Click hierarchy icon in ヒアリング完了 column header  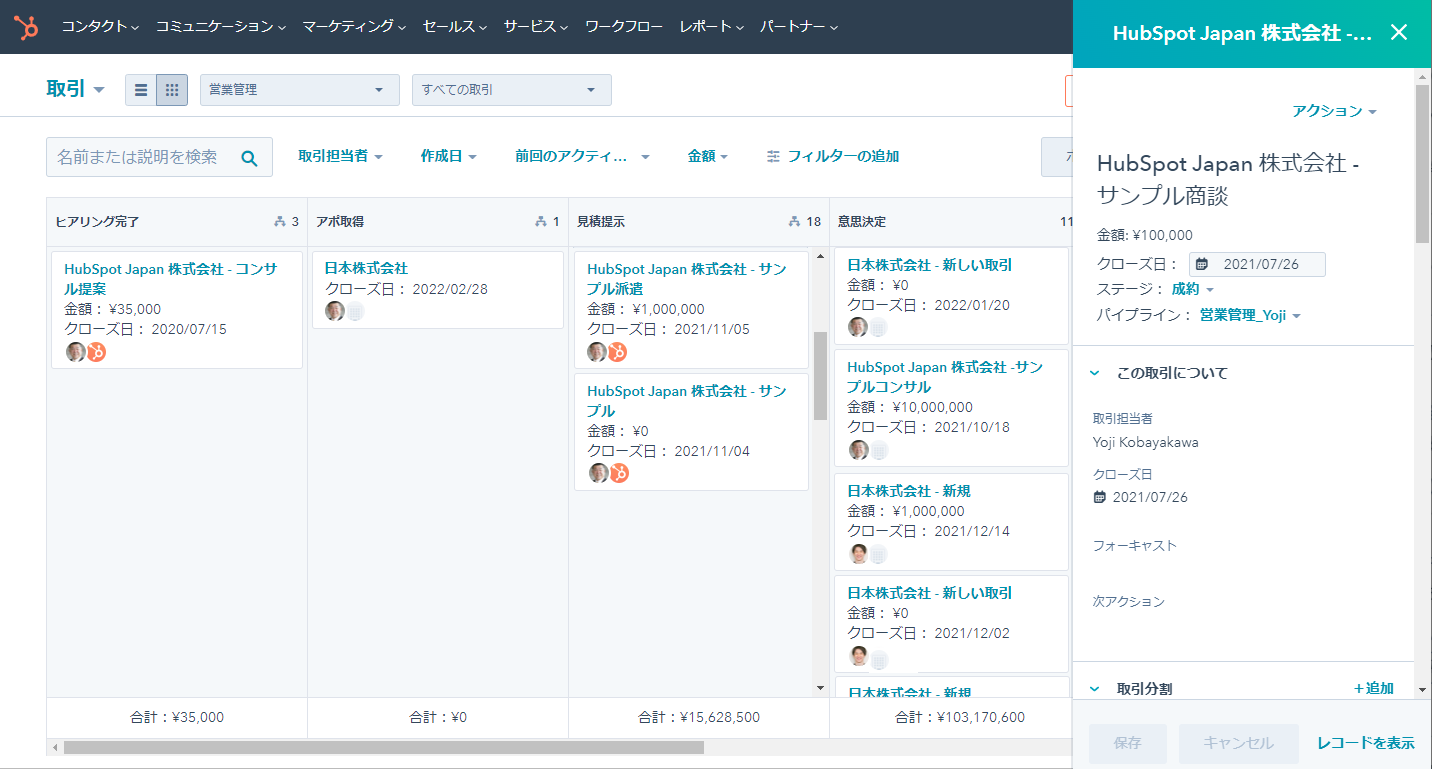click(279, 222)
